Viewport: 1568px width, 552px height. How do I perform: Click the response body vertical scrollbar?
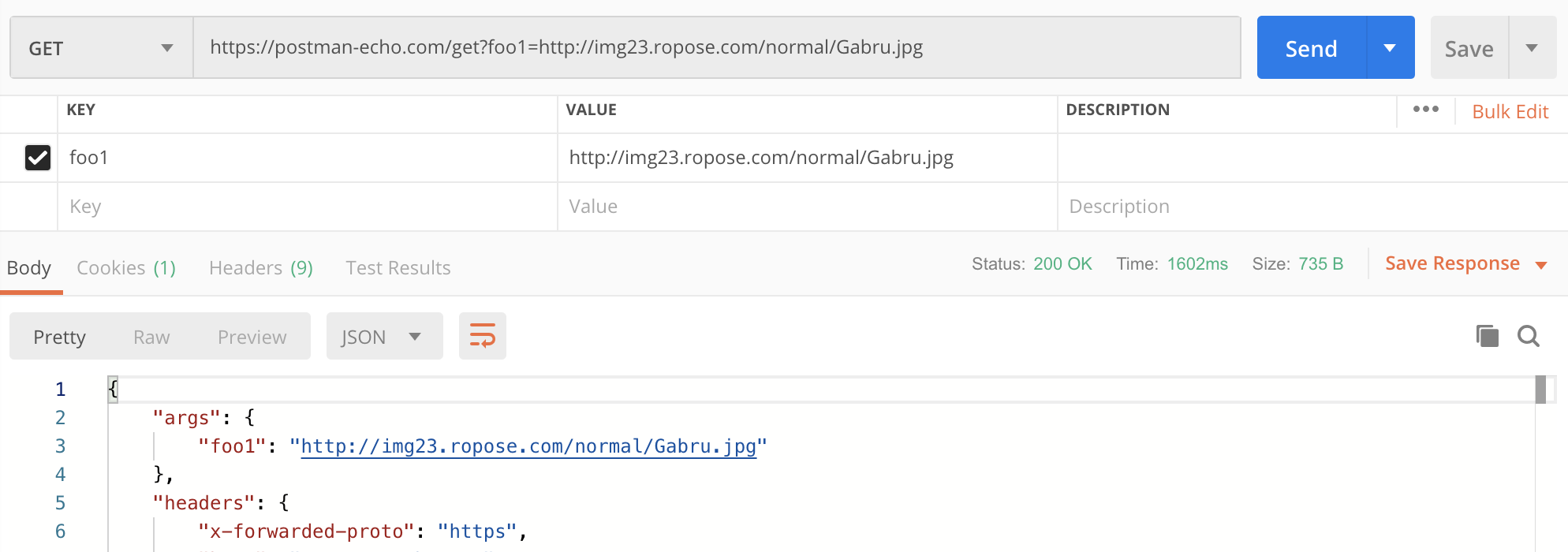tap(1540, 390)
